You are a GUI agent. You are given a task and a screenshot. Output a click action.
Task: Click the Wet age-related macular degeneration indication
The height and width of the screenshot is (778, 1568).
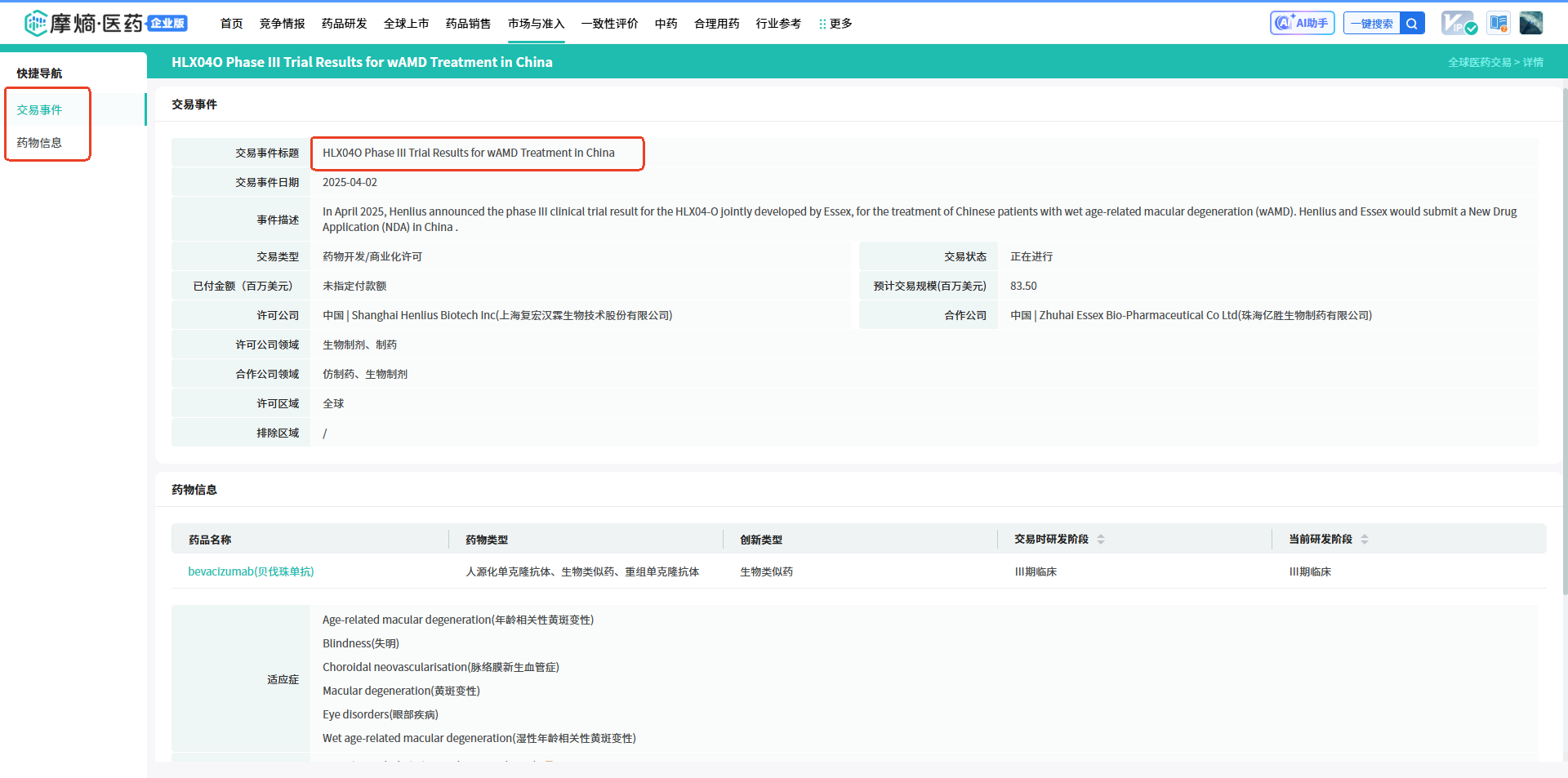[x=479, y=738]
